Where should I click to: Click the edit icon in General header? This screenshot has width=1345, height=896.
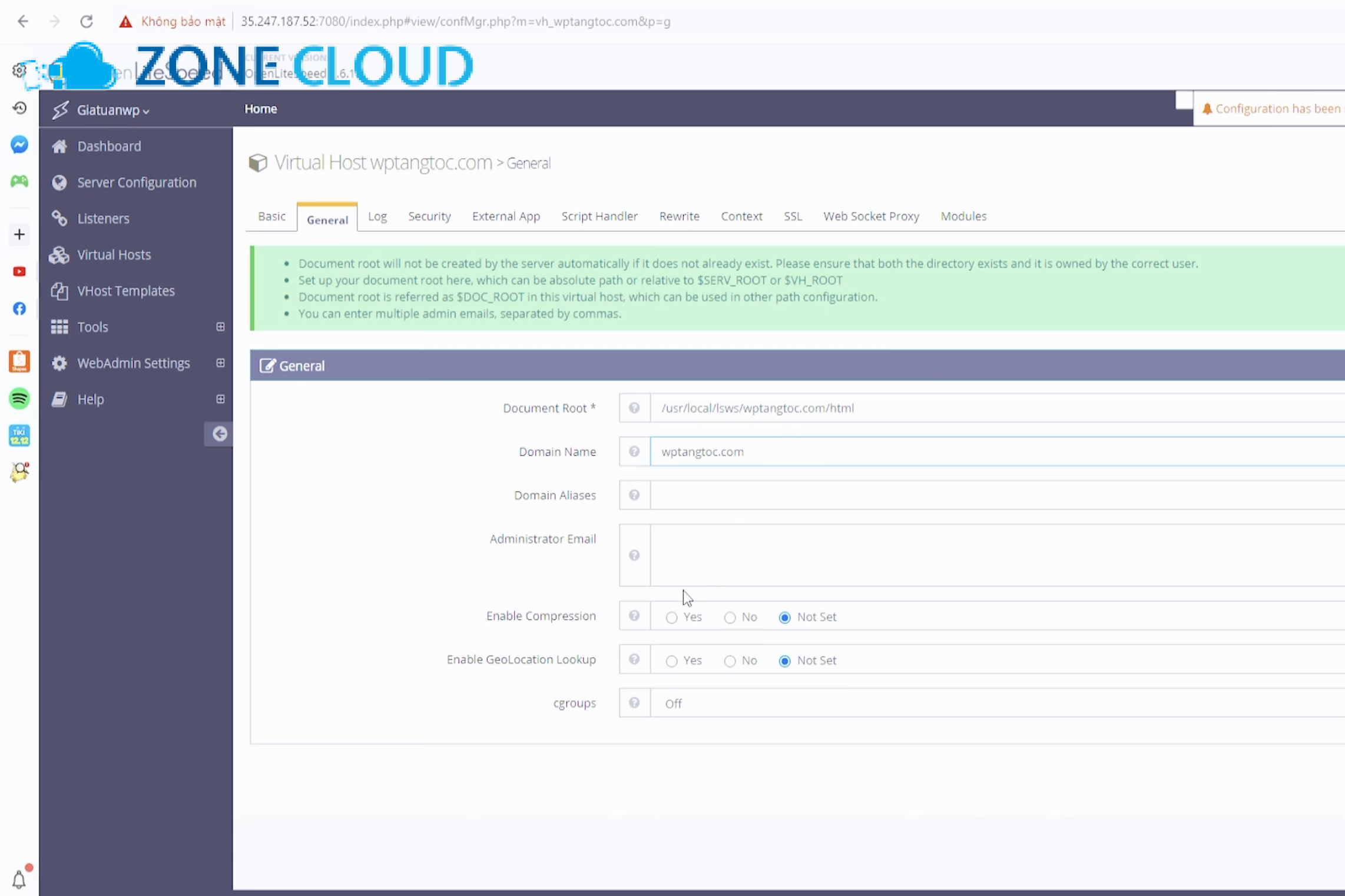pos(267,366)
